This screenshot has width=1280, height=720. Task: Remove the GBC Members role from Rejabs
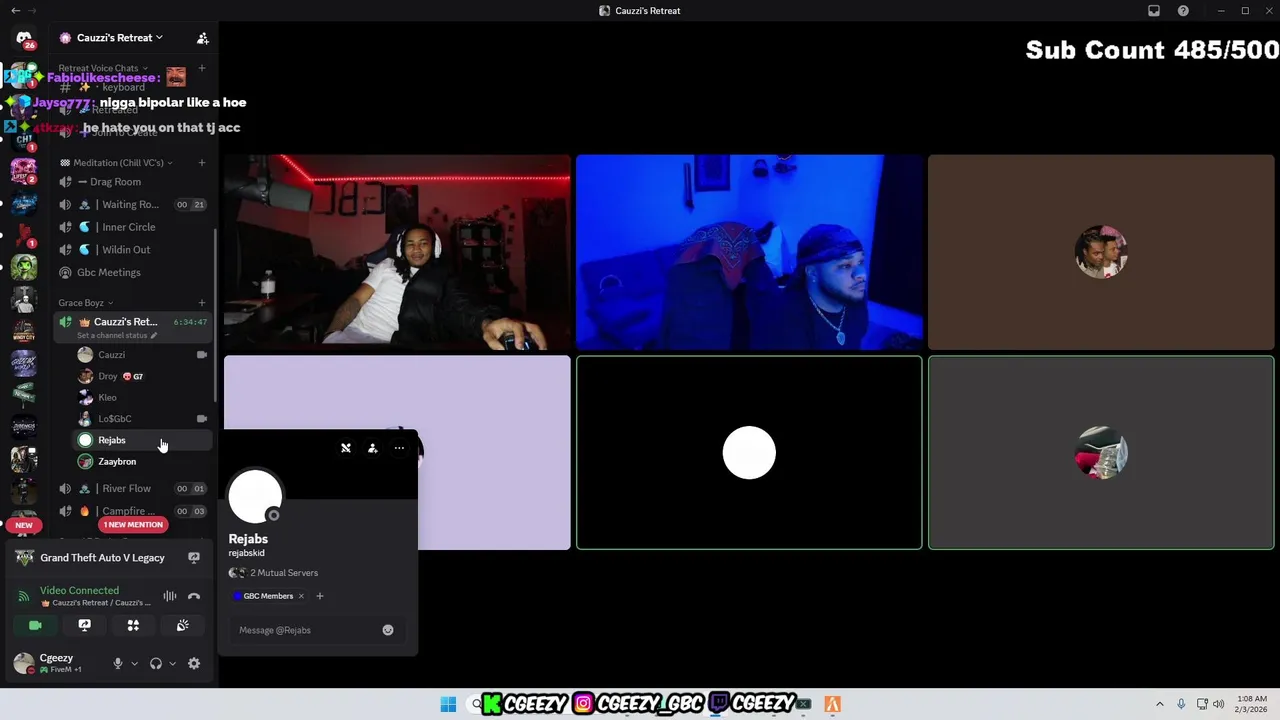coord(301,596)
